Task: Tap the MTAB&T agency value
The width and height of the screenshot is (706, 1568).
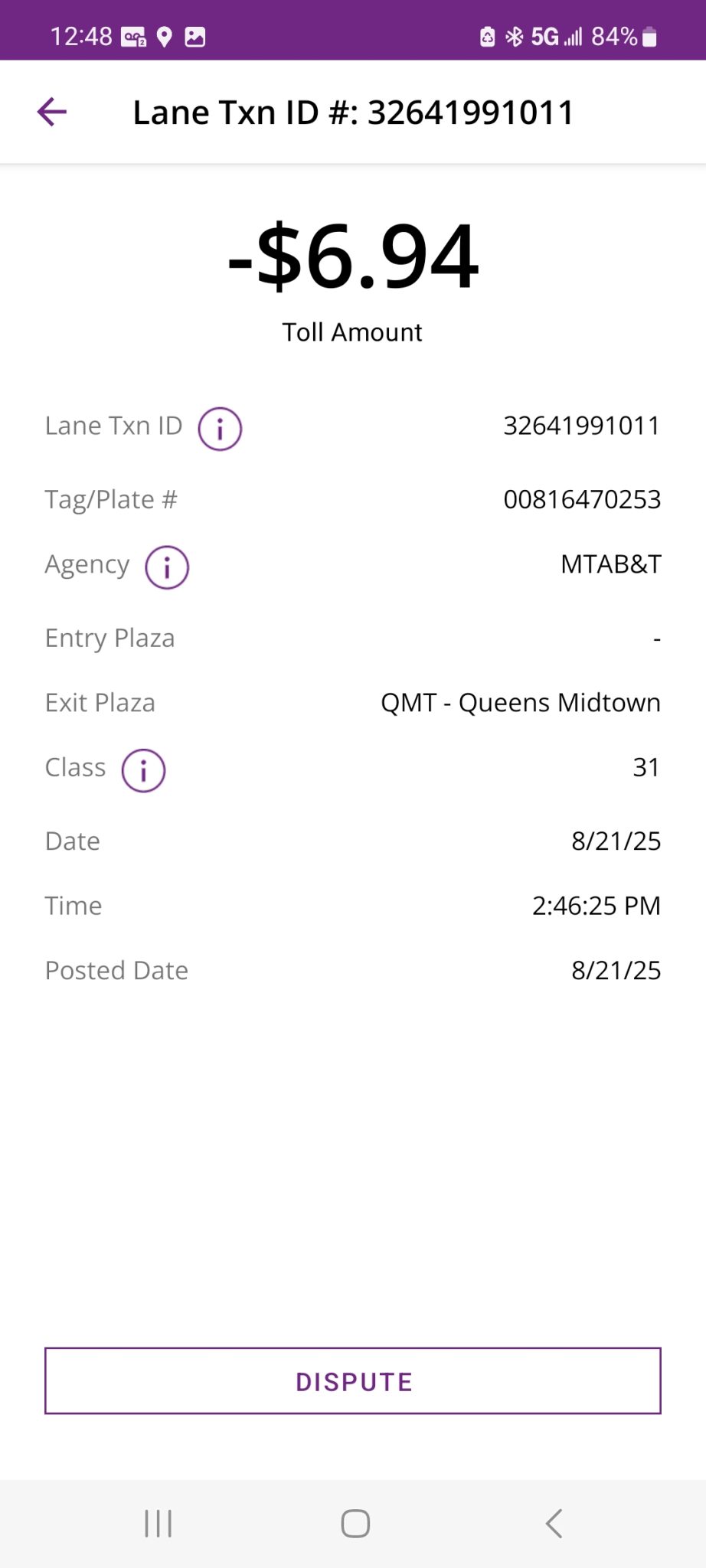Action: [x=611, y=564]
